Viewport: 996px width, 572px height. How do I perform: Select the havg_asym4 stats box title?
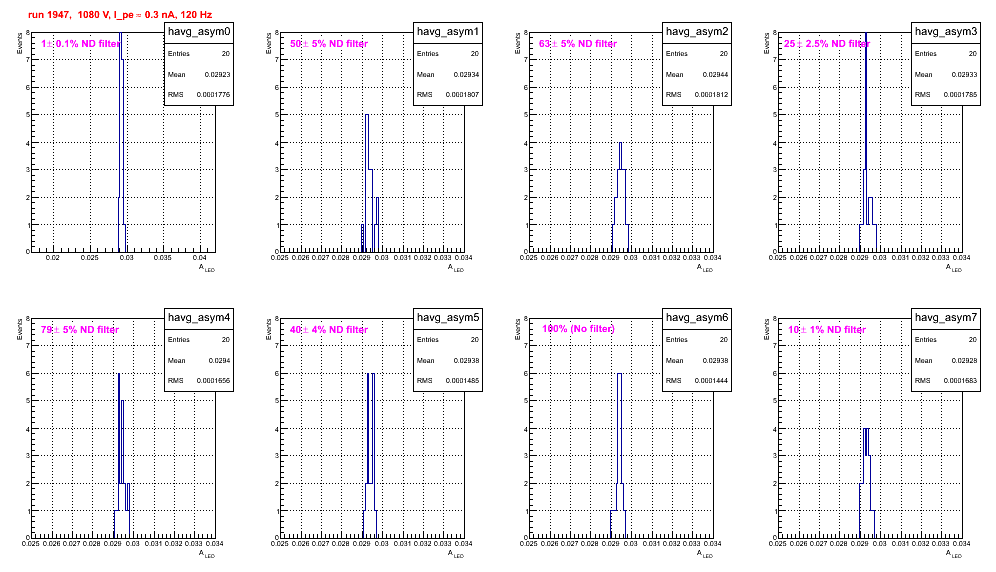click(x=199, y=318)
